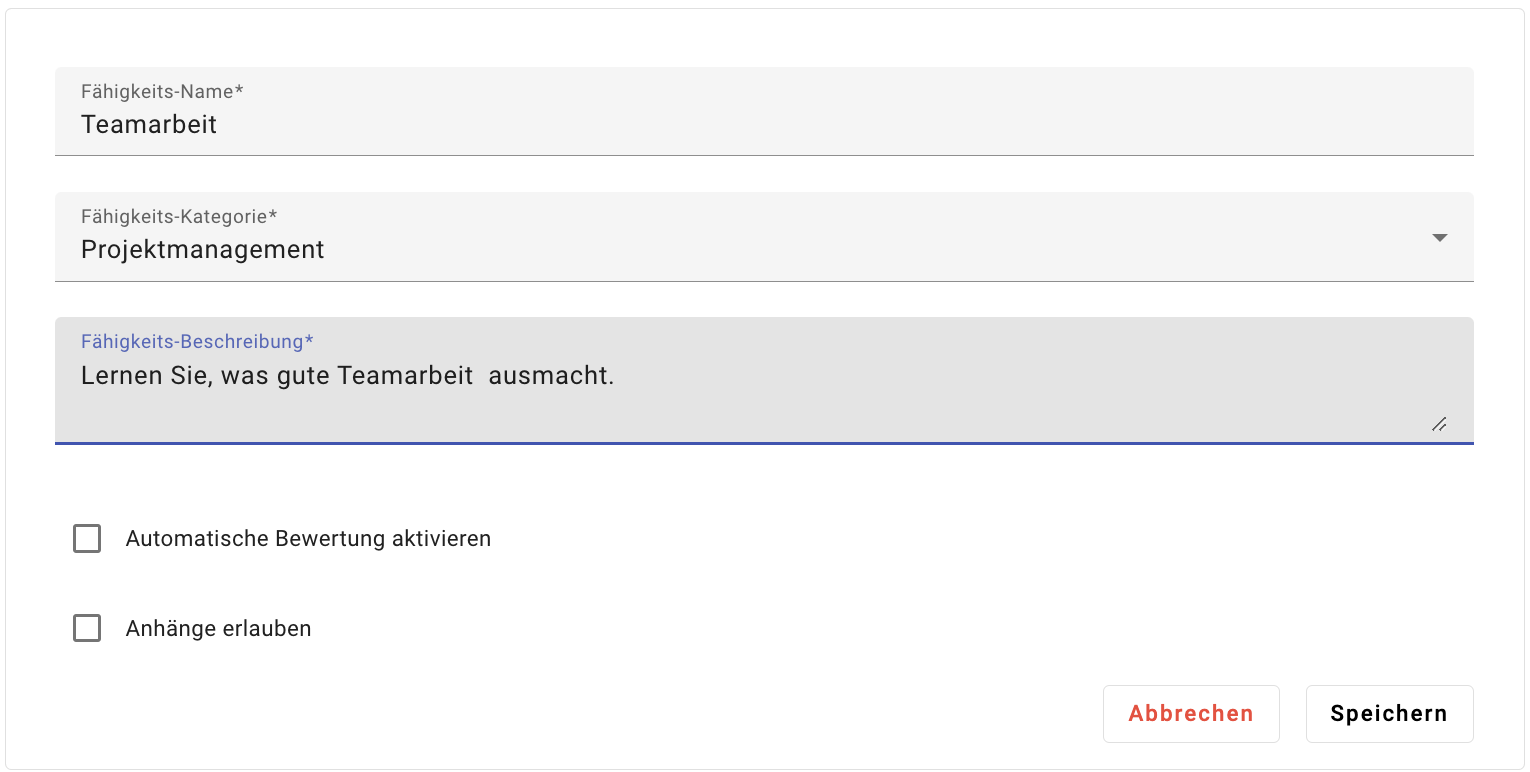Image resolution: width=1530 pixels, height=772 pixels.
Task: Click the 'Fähigkeits-Kategorie*' field label
Action: click(x=179, y=216)
